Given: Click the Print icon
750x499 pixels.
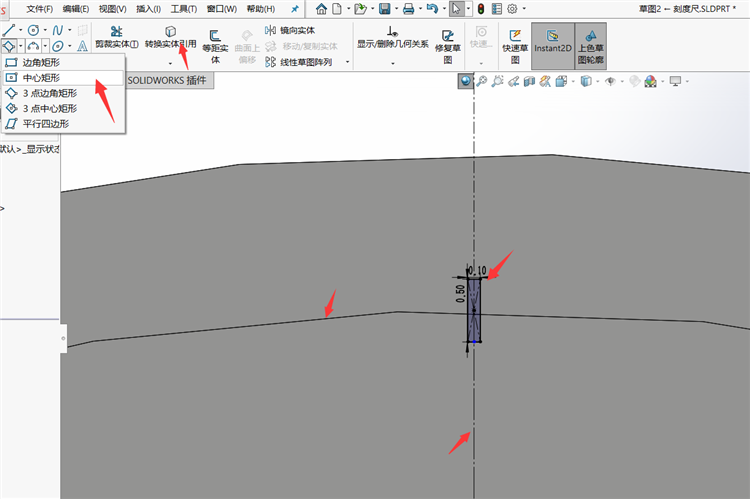Looking at the screenshot, I should pos(408,9).
